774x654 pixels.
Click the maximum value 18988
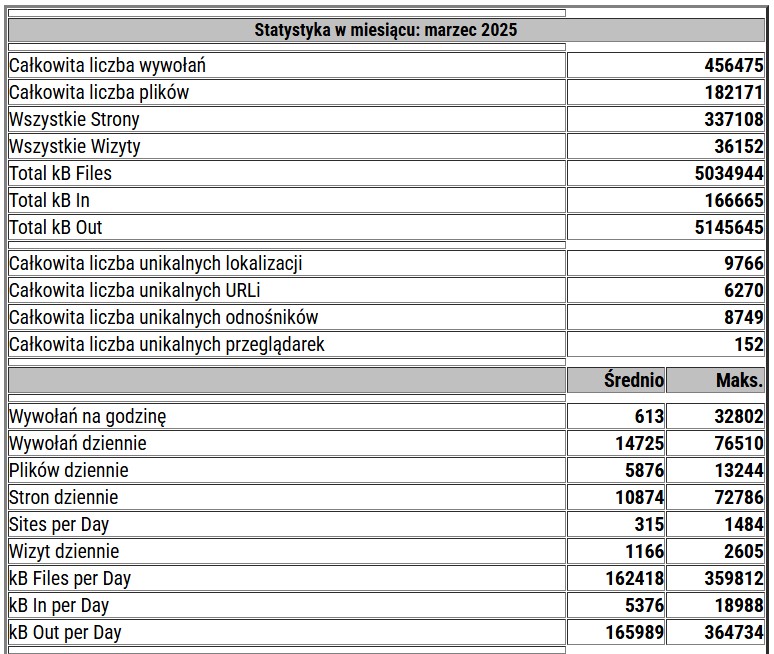(x=738, y=605)
